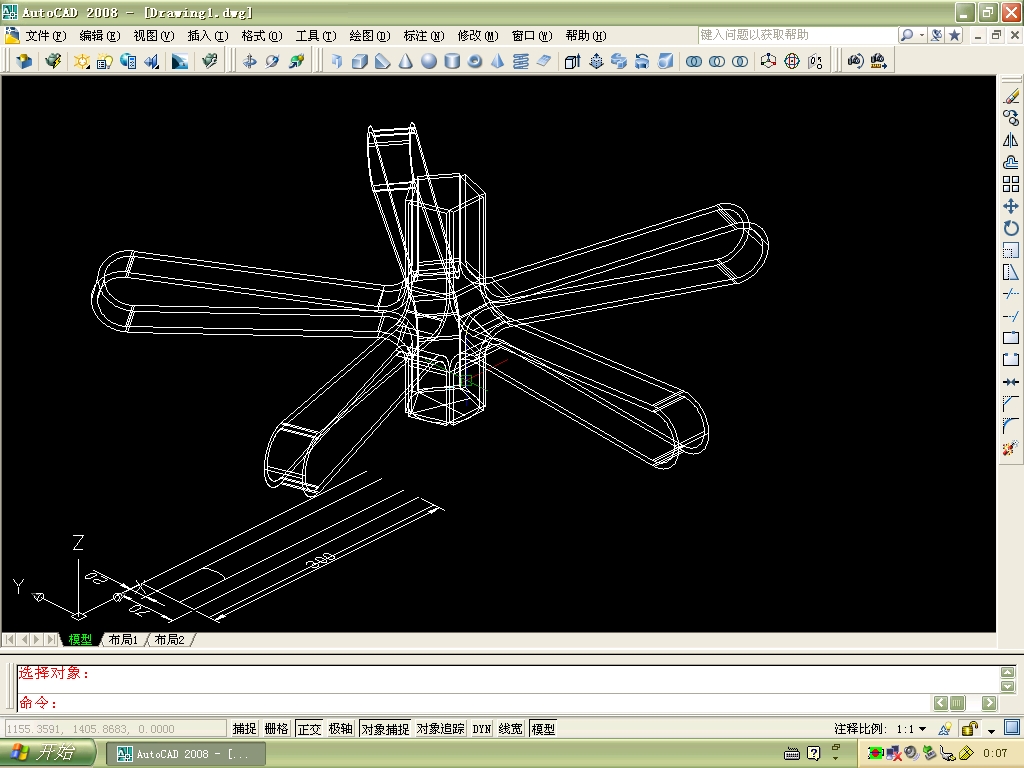The width and height of the screenshot is (1024, 768).
Task: Click the Intersect boolean icon
Action: coord(740,61)
